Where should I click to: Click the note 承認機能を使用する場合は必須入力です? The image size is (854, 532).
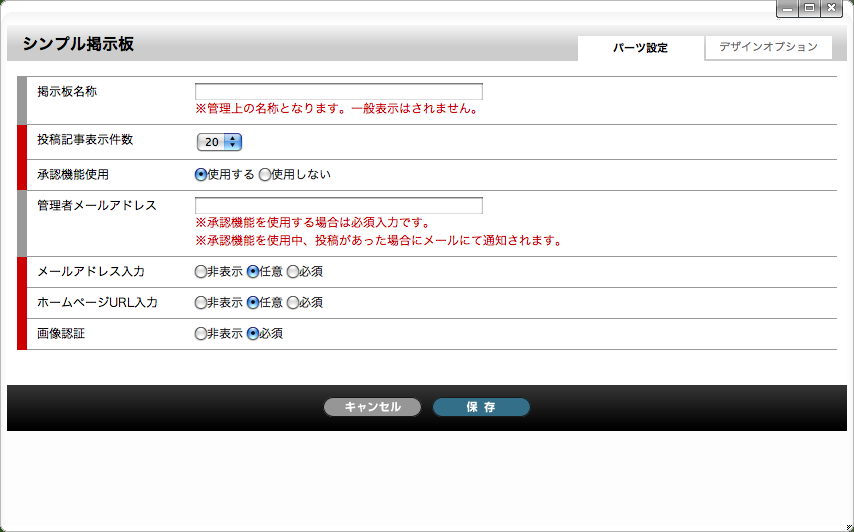point(313,223)
